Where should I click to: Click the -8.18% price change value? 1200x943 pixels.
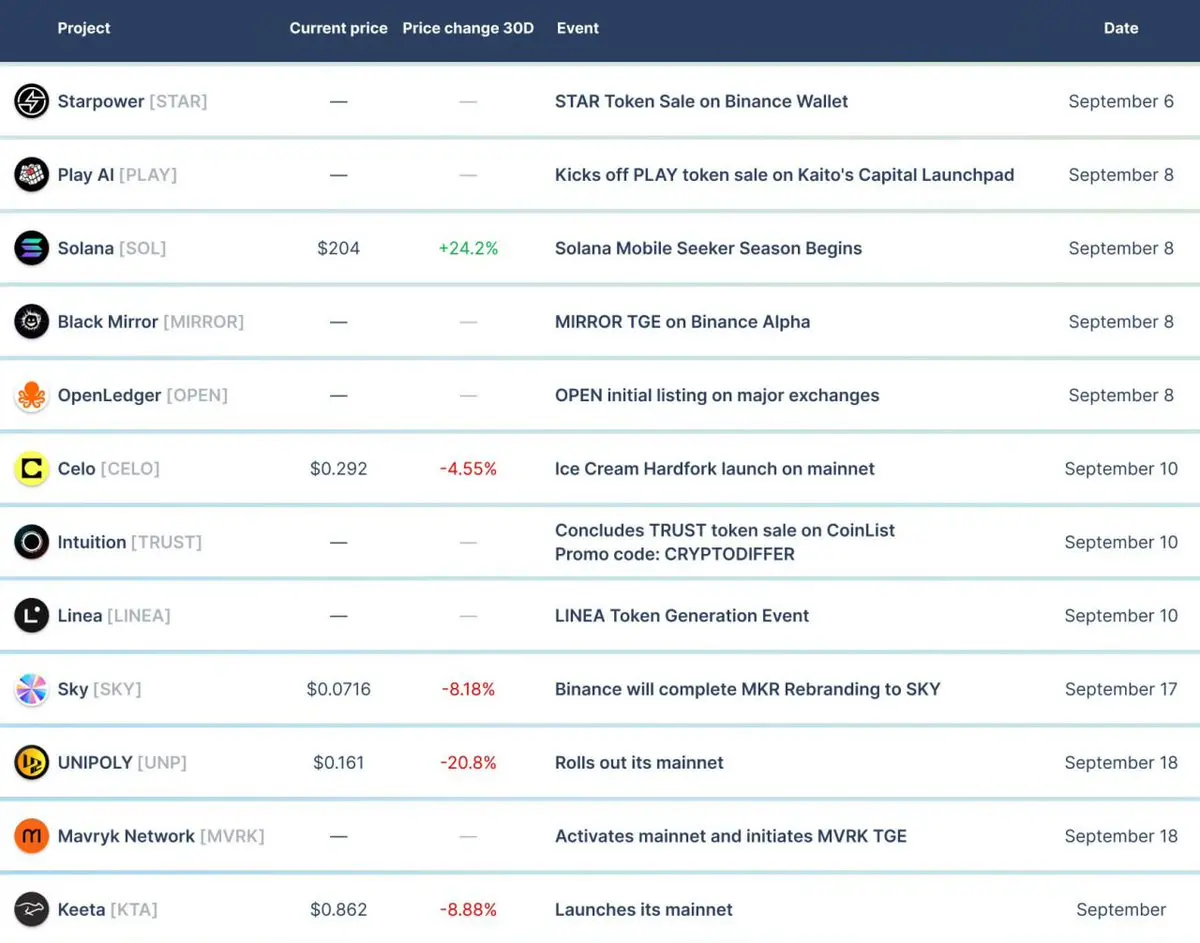pos(468,689)
